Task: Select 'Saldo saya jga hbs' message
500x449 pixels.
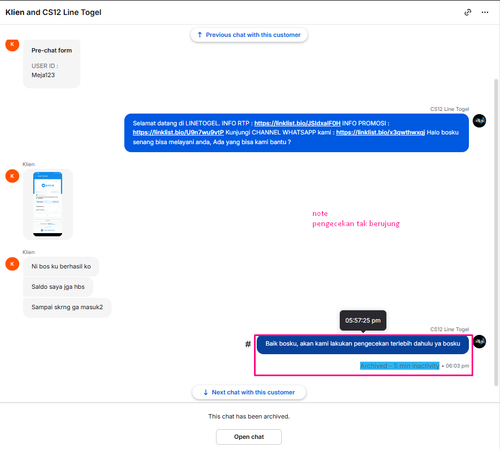Action: tap(58, 287)
